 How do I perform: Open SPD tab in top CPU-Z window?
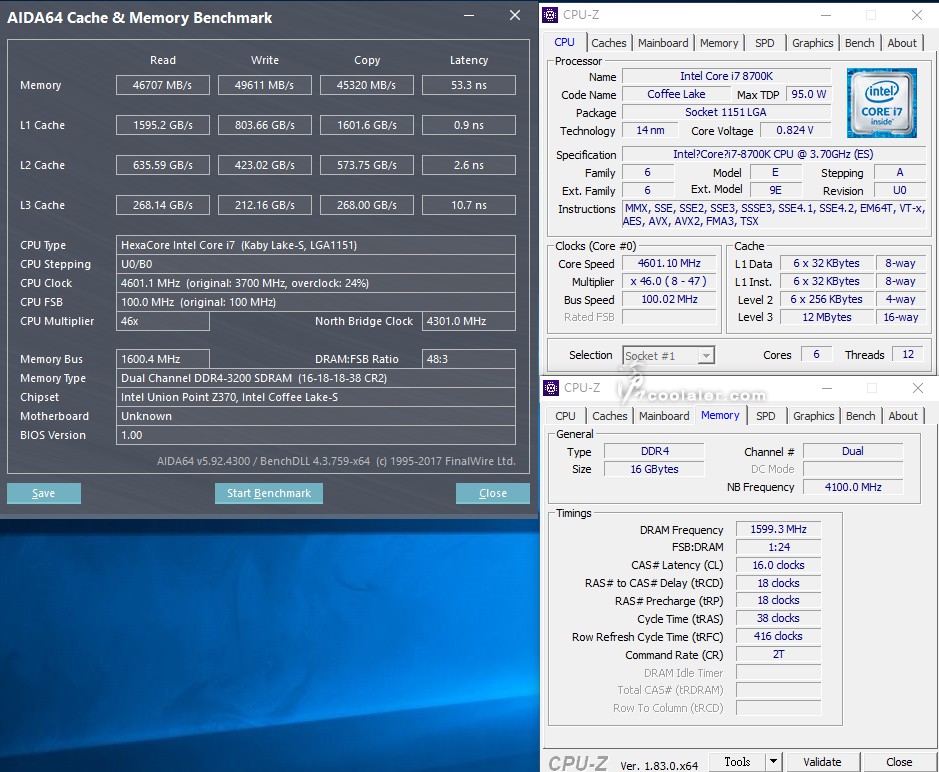click(x=764, y=43)
